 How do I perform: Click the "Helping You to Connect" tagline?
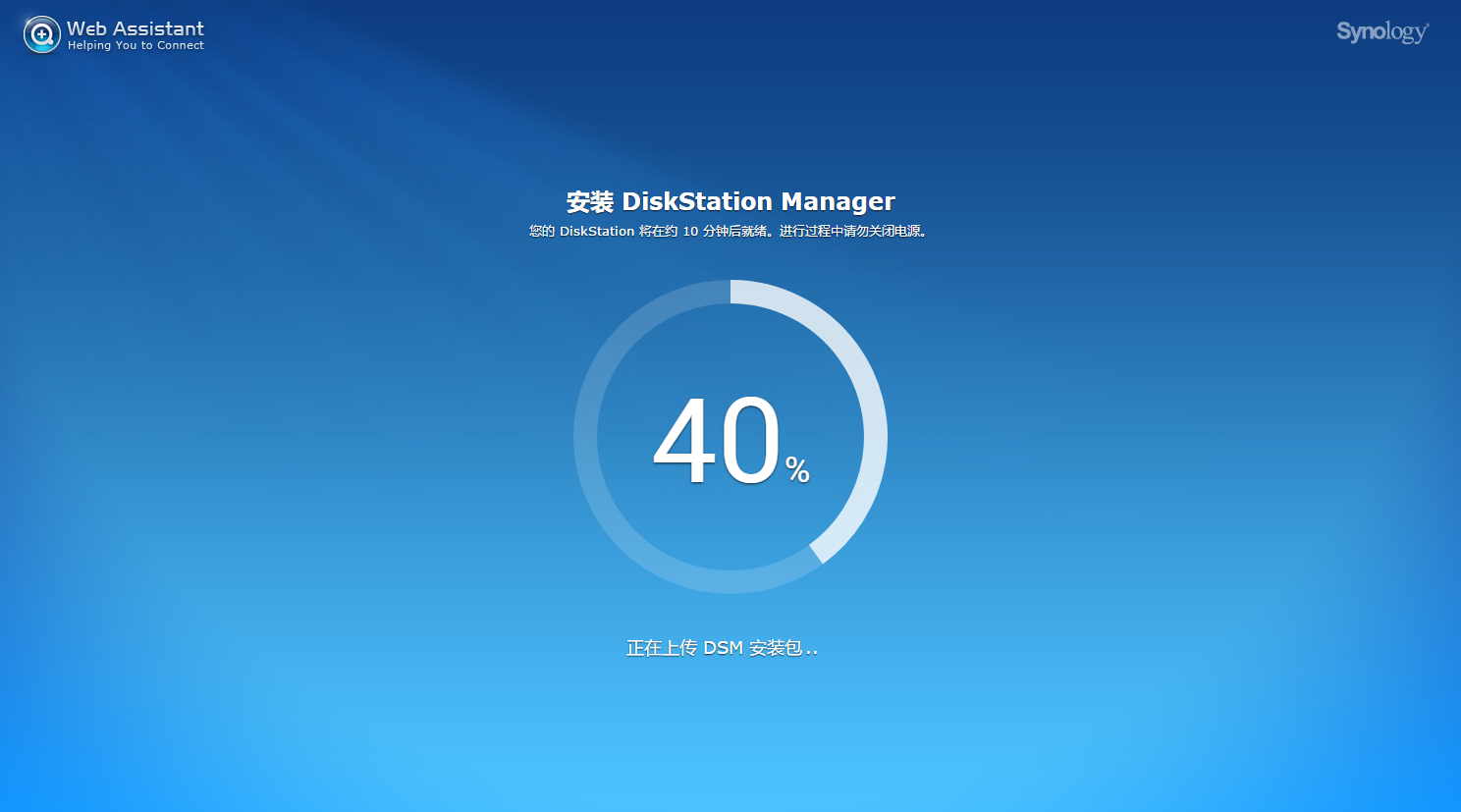(x=135, y=45)
